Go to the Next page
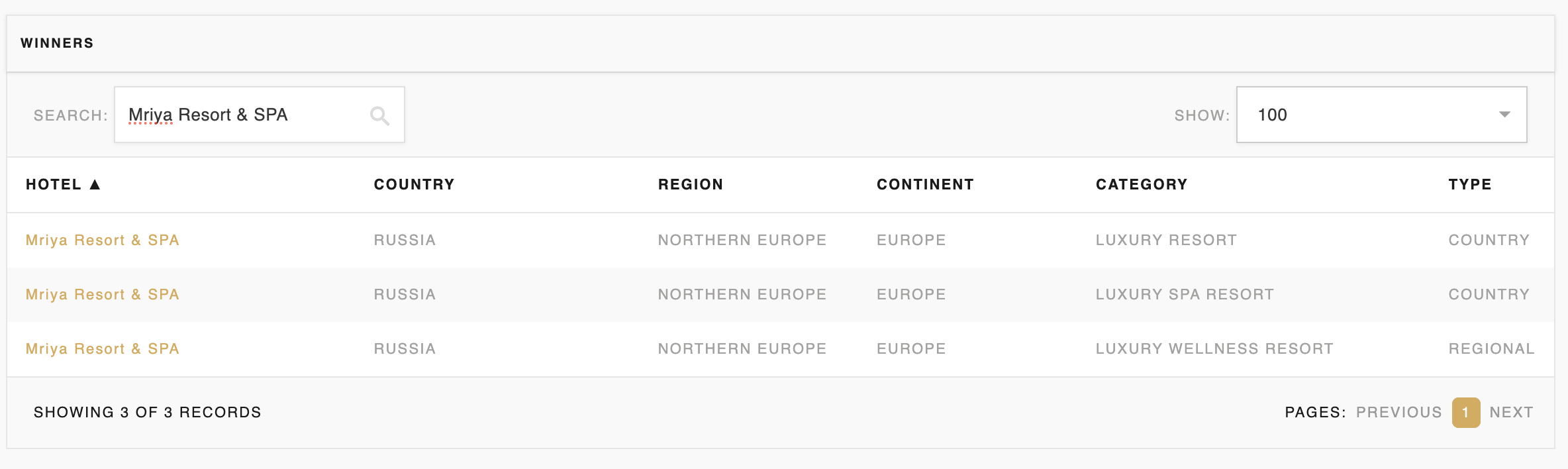 tap(1511, 412)
